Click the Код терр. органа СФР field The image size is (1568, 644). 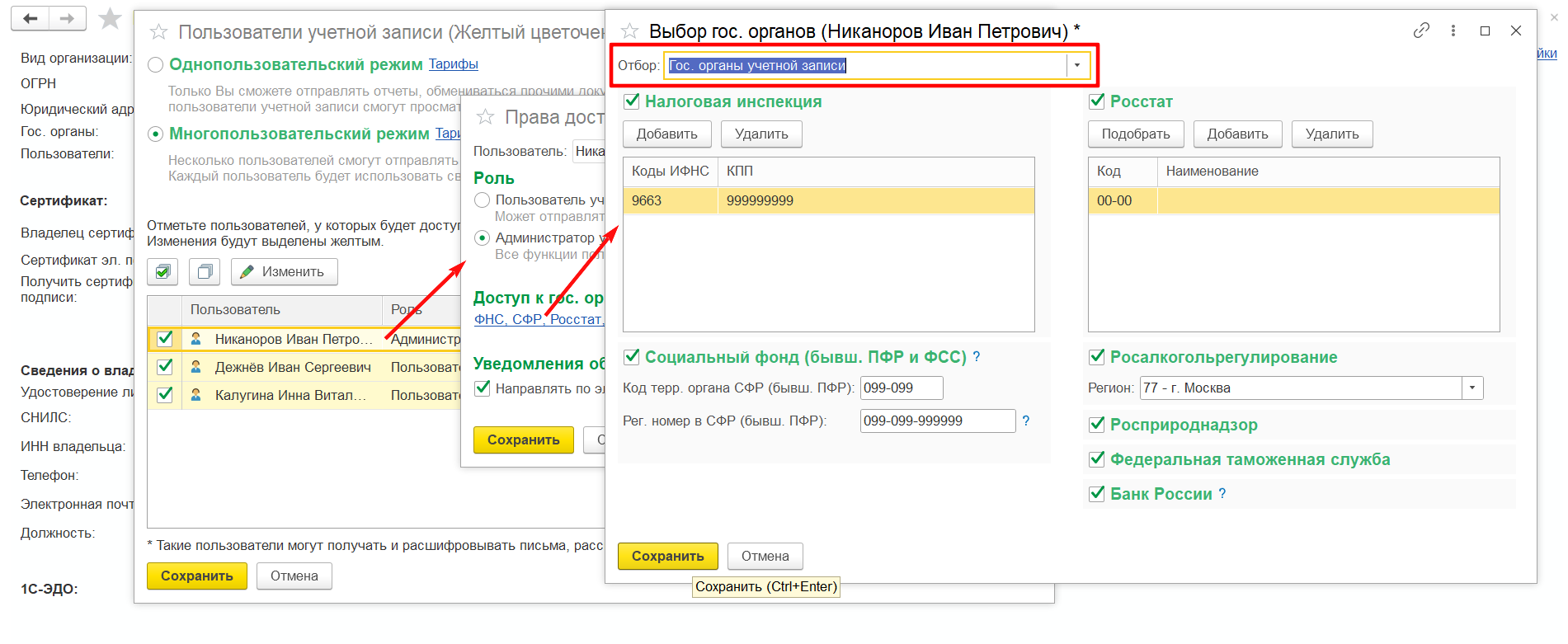click(902, 388)
